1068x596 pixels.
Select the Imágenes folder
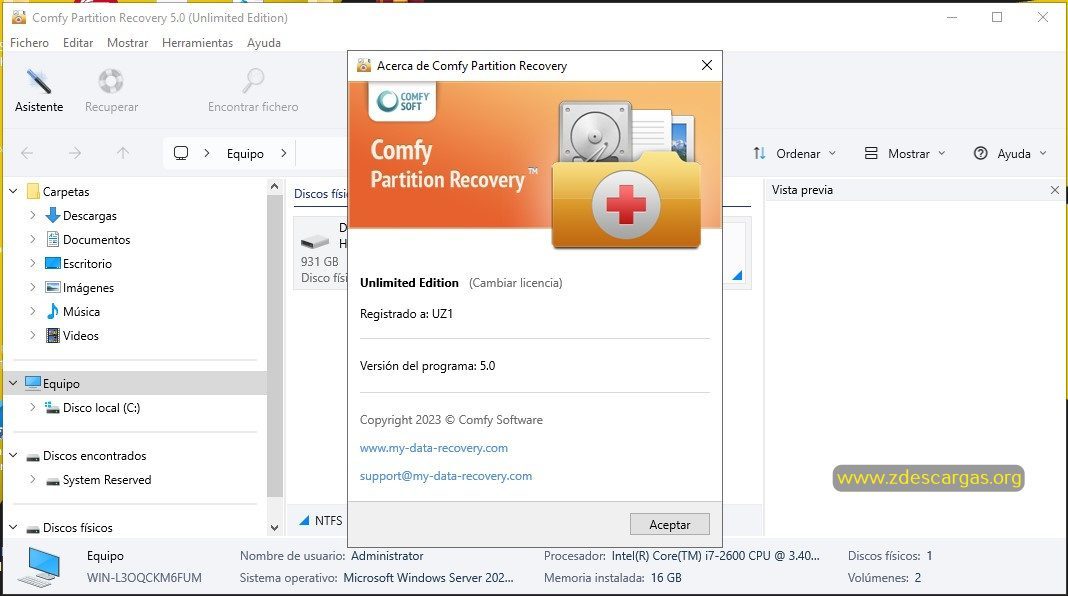click(x=88, y=287)
